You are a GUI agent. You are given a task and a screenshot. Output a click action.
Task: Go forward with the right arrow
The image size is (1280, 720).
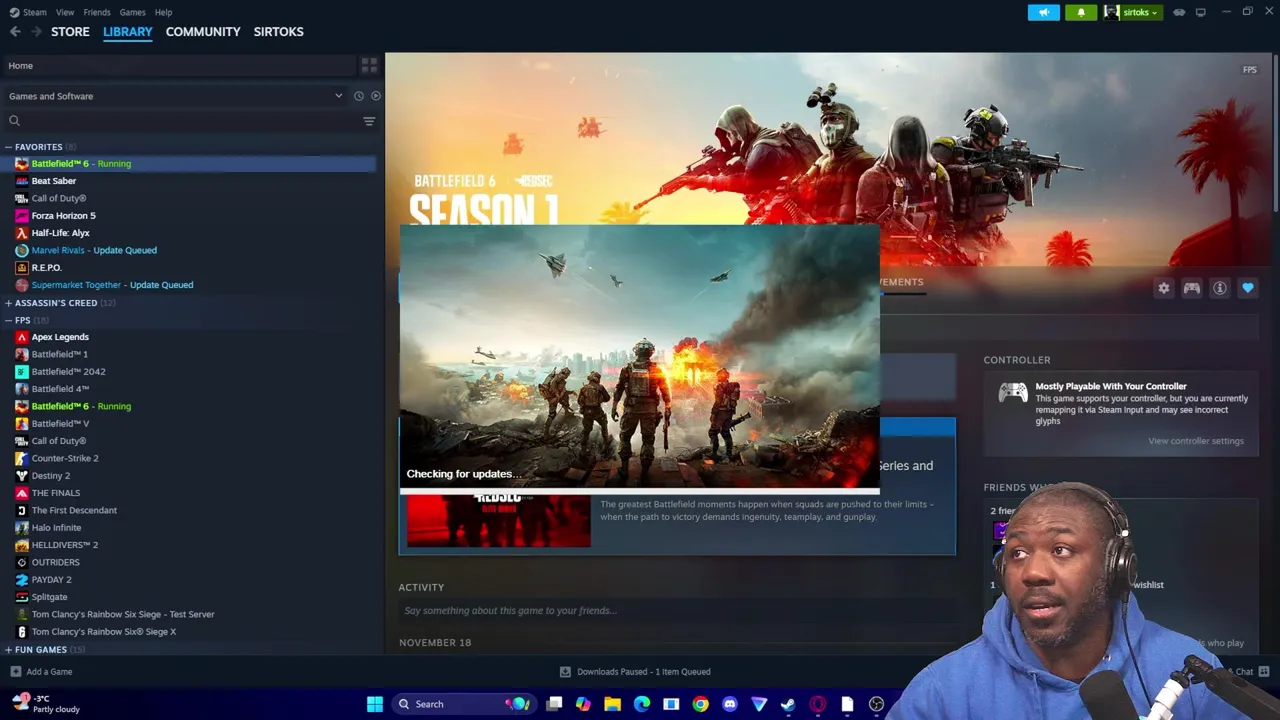(36, 32)
